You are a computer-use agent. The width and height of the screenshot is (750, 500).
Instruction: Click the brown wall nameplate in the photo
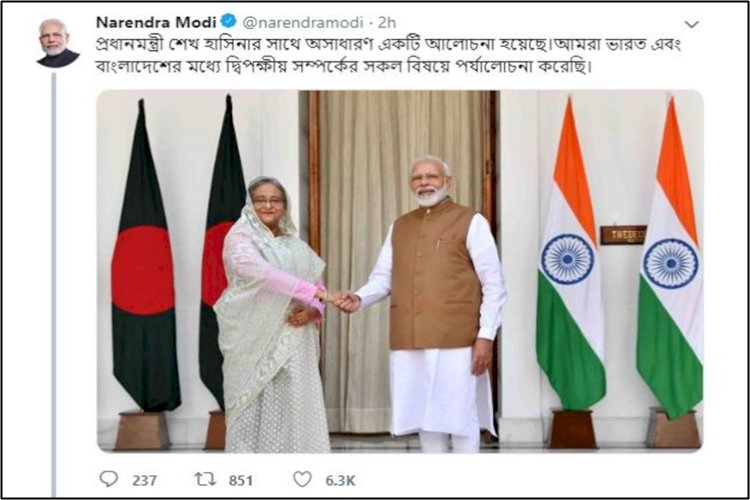pos(623,234)
